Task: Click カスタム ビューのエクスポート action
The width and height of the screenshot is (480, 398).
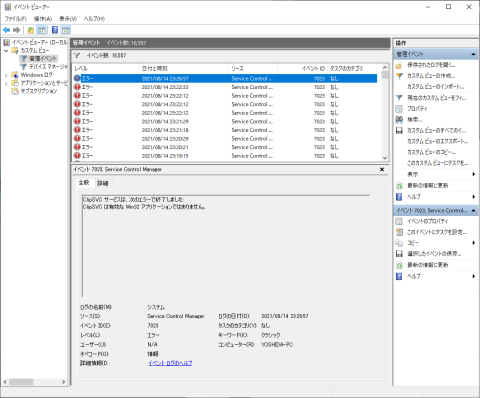Action: [437, 141]
